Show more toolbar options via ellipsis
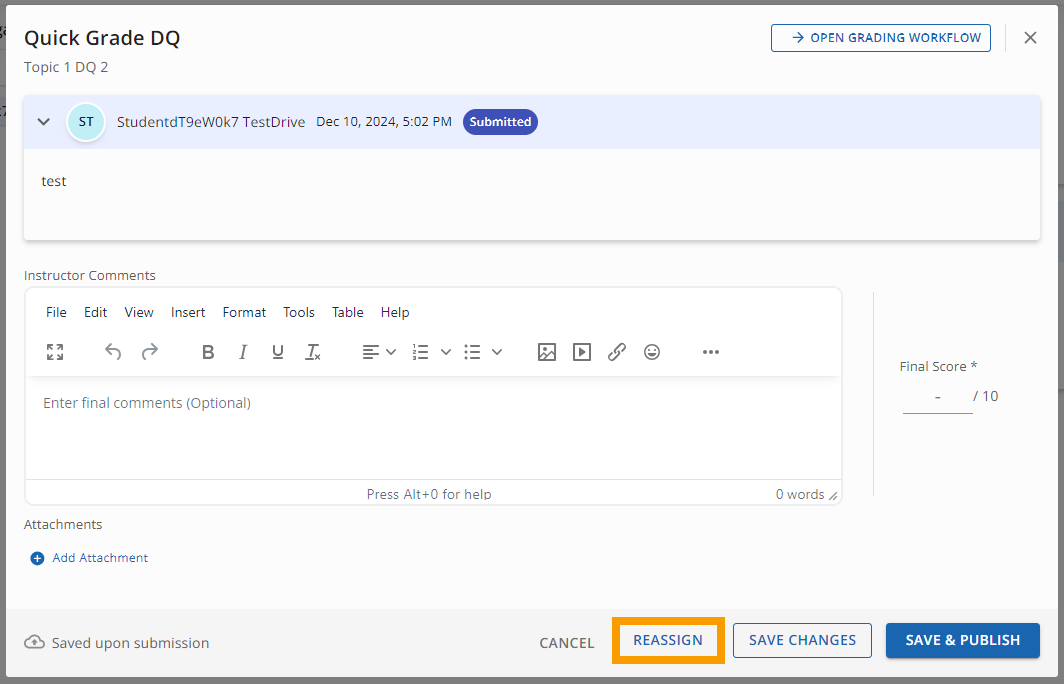Image resolution: width=1064 pixels, height=684 pixels. 711,352
